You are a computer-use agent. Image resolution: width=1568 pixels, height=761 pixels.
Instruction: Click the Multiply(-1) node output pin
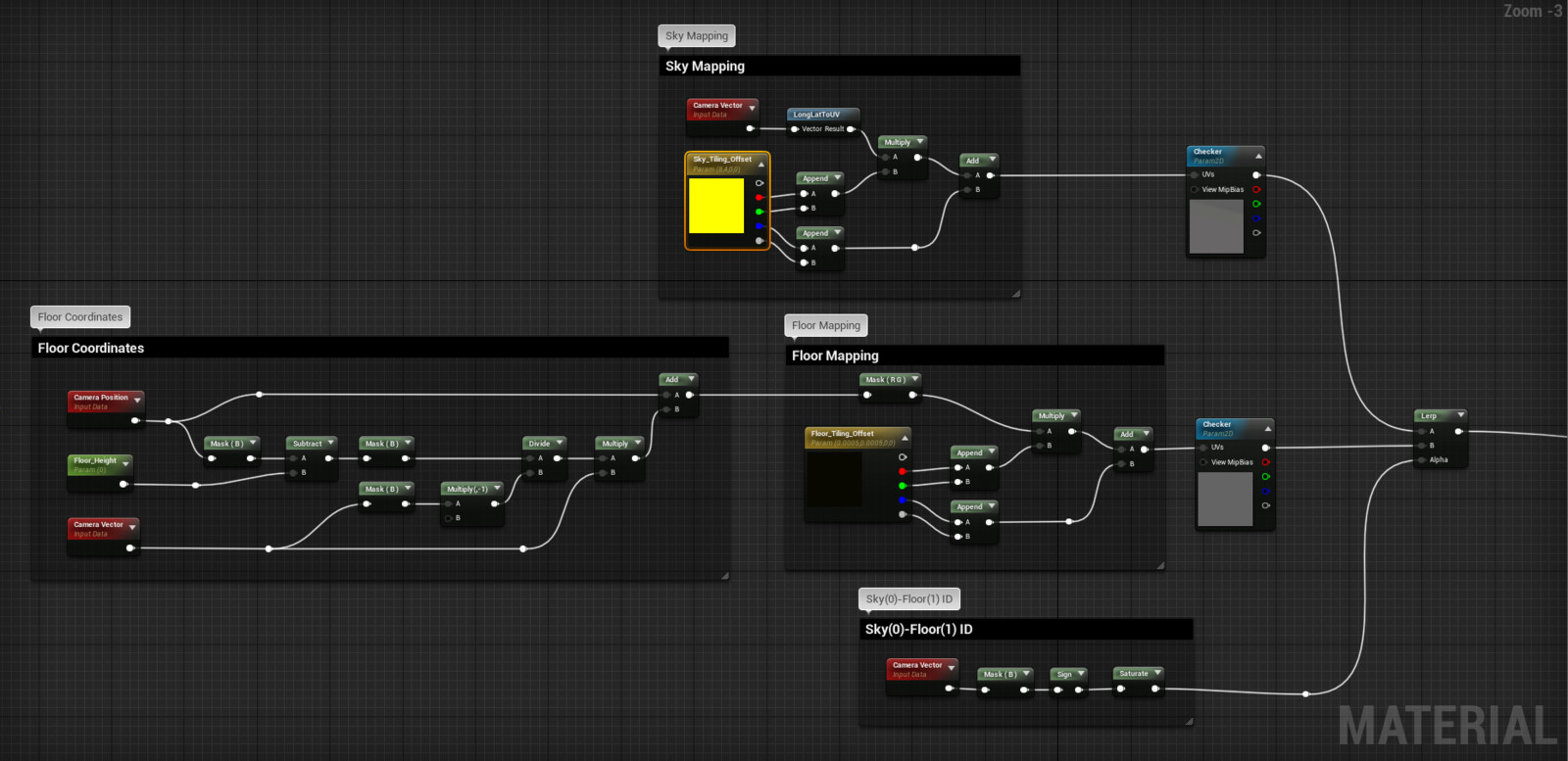pyautogui.click(x=495, y=503)
